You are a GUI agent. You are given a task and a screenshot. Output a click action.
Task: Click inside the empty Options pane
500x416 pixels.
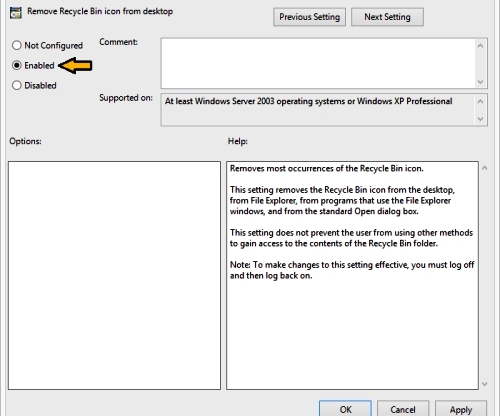[114, 275]
